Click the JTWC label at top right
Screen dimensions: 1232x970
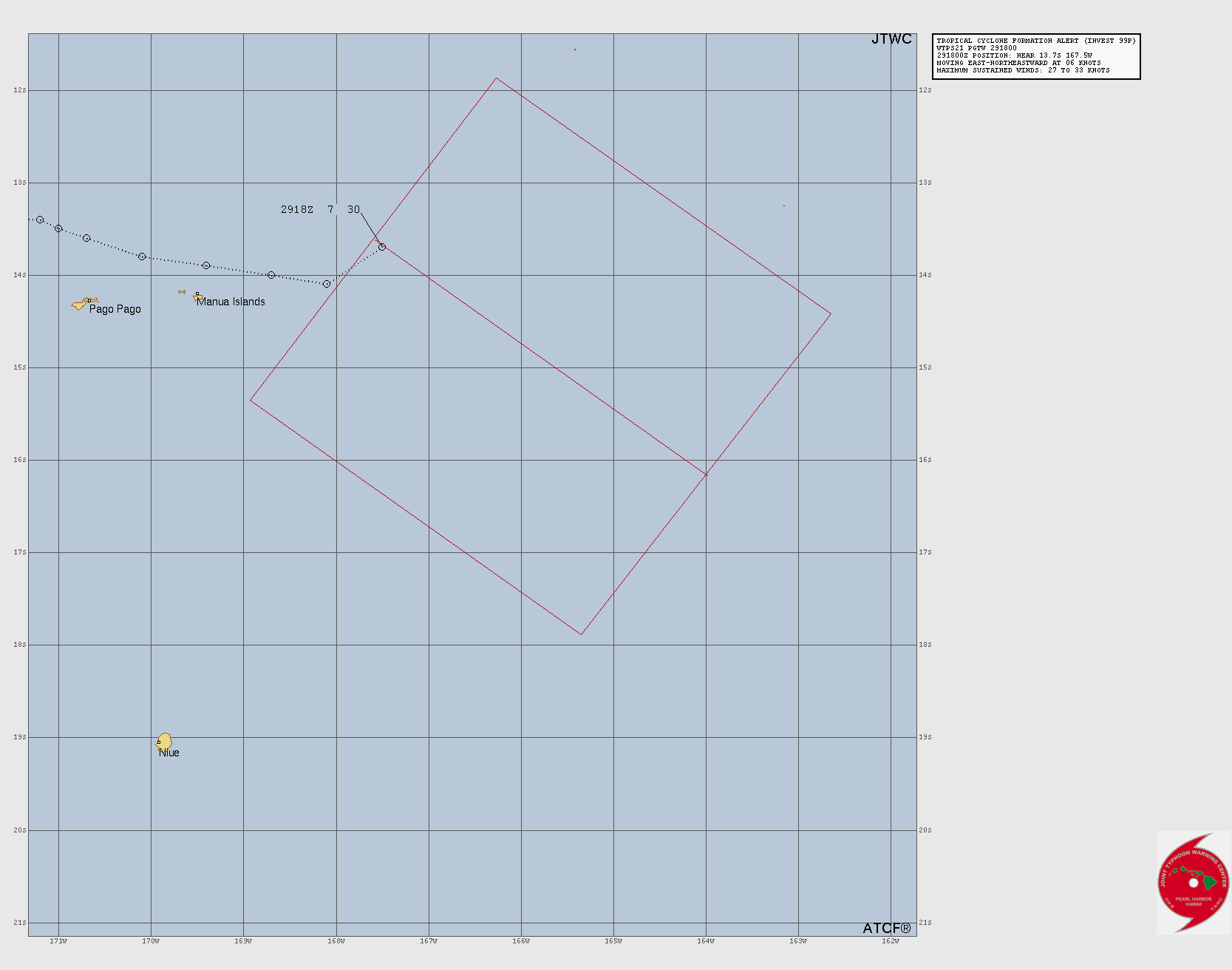tap(891, 39)
